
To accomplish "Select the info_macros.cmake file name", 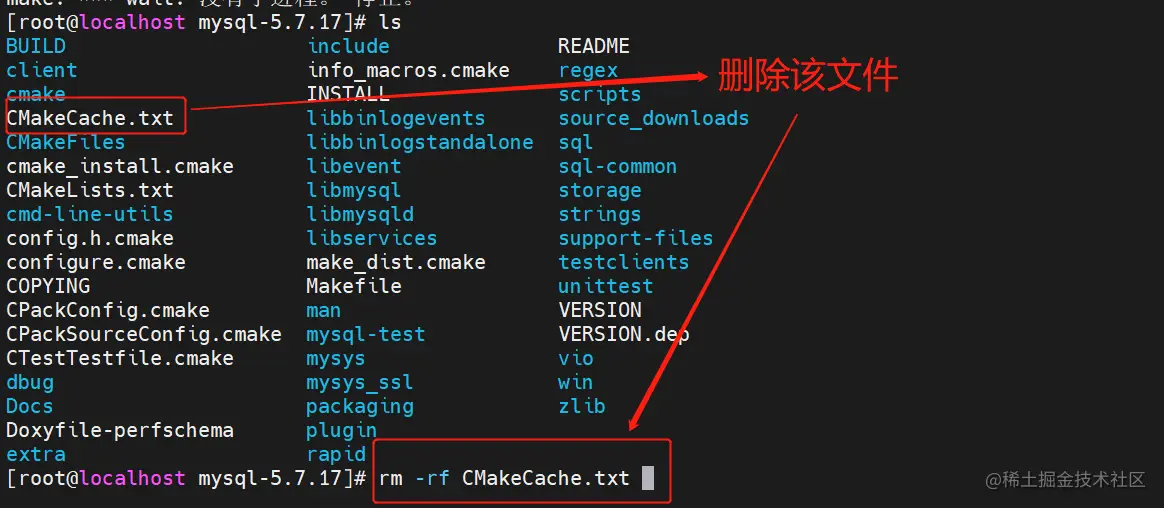I will point(408,70).
